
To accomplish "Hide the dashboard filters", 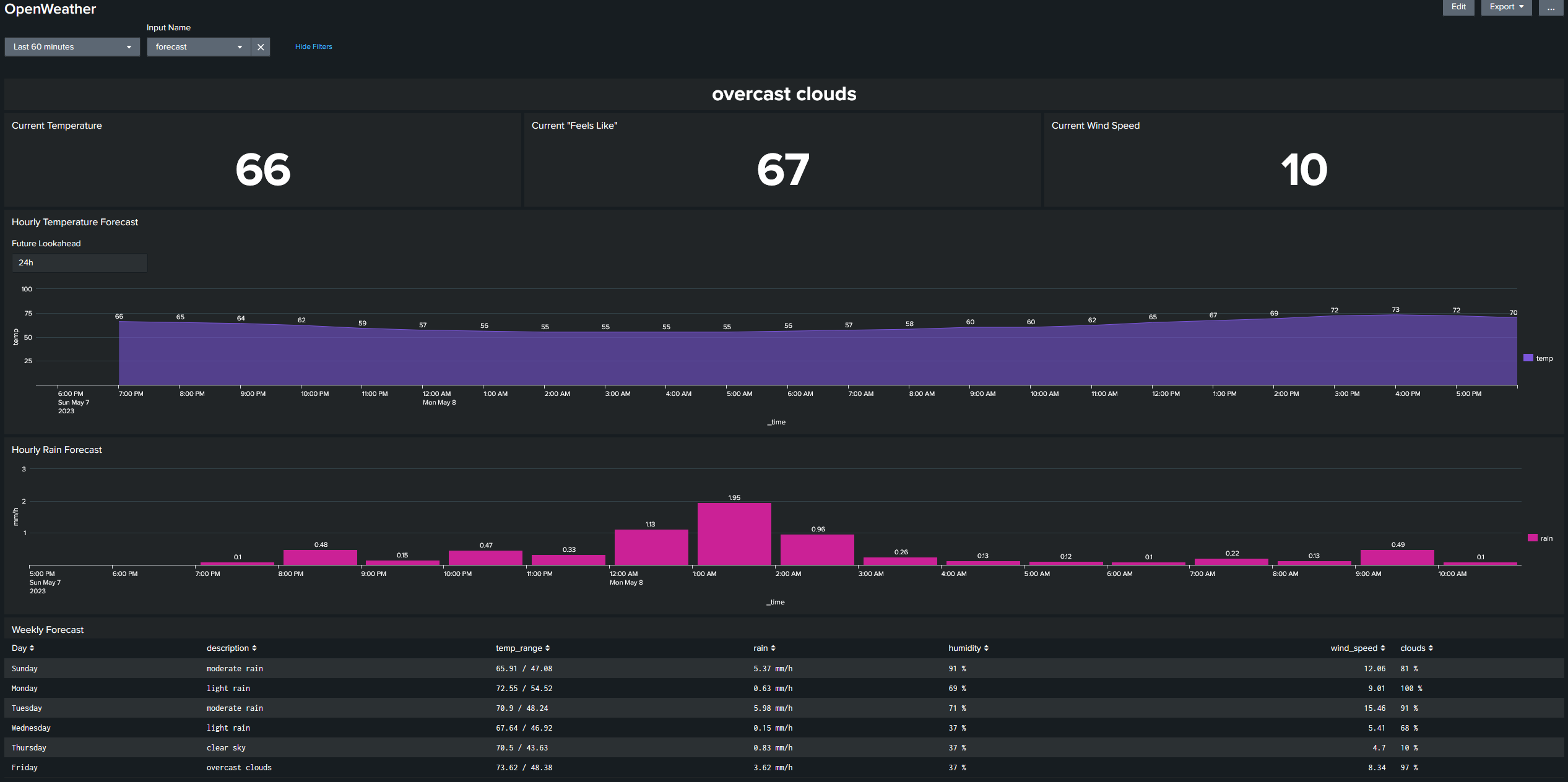I will coord(313,46).
